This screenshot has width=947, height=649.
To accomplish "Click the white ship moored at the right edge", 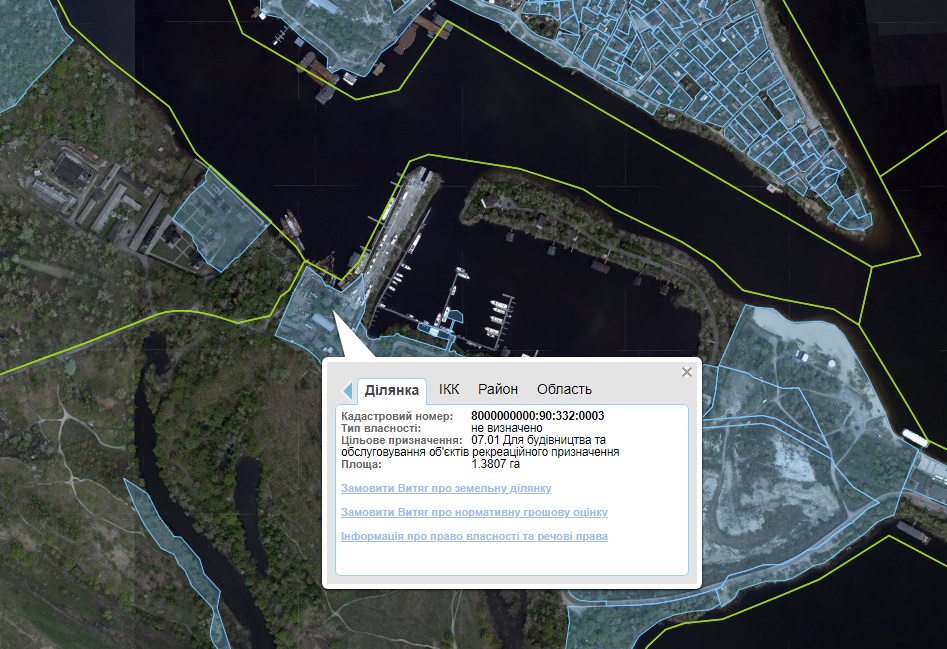I will click(915, 438).
